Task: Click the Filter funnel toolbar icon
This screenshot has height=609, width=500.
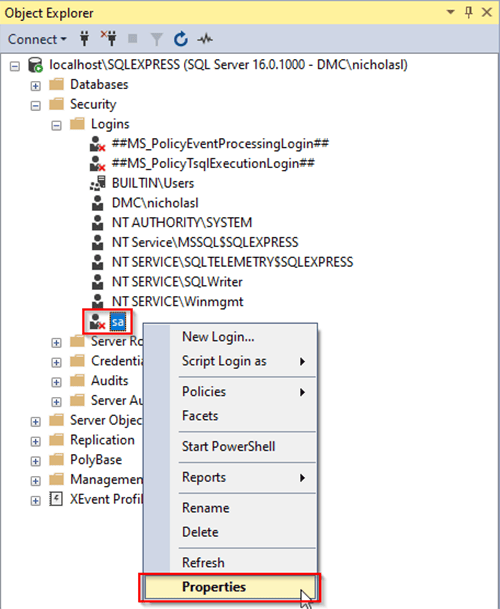Action: click(x=156, y=39)
